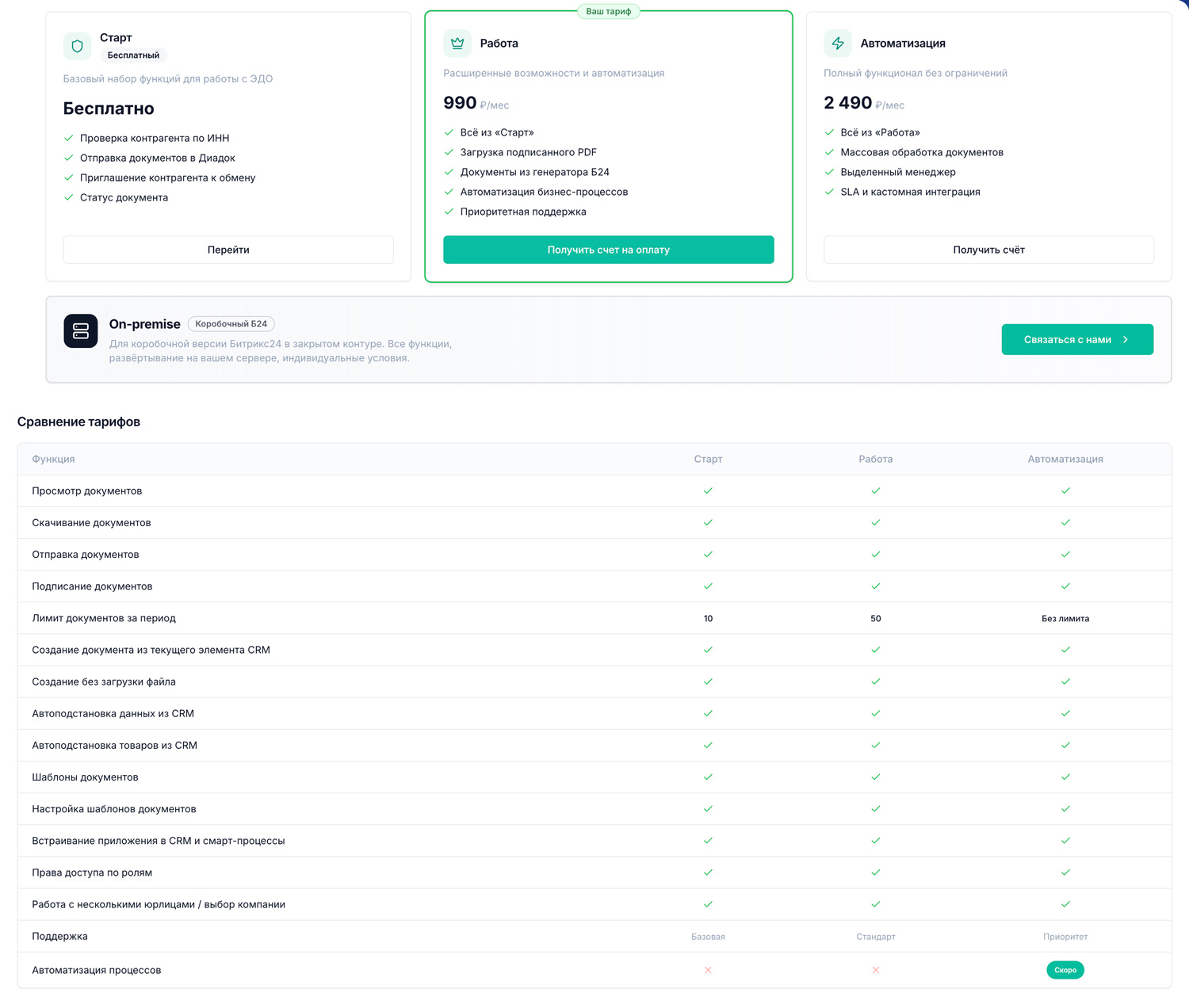Click the lightning icon on Автоматизация plan
Viewport: 1189px width, 1008px height.
838,44
